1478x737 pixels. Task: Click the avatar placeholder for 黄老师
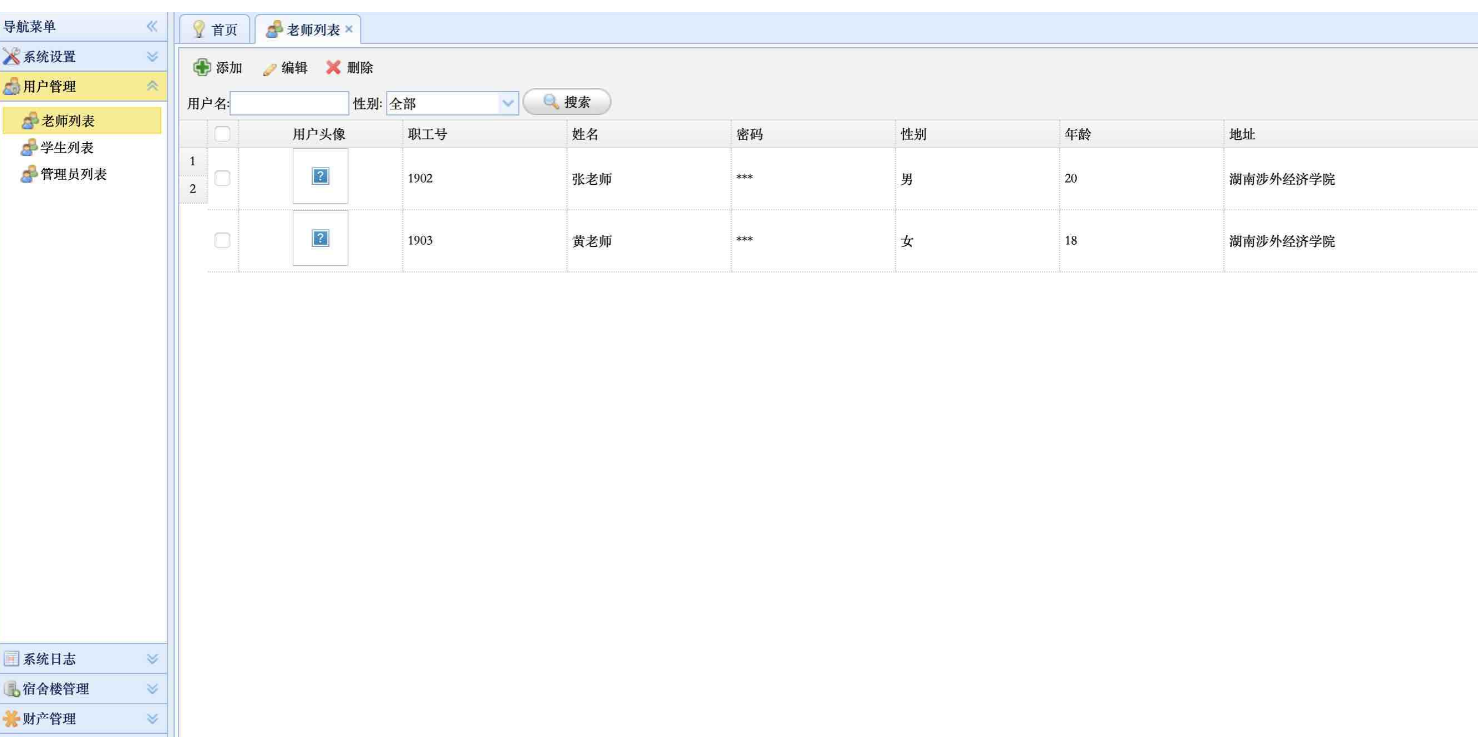click(x=320, y=238)
